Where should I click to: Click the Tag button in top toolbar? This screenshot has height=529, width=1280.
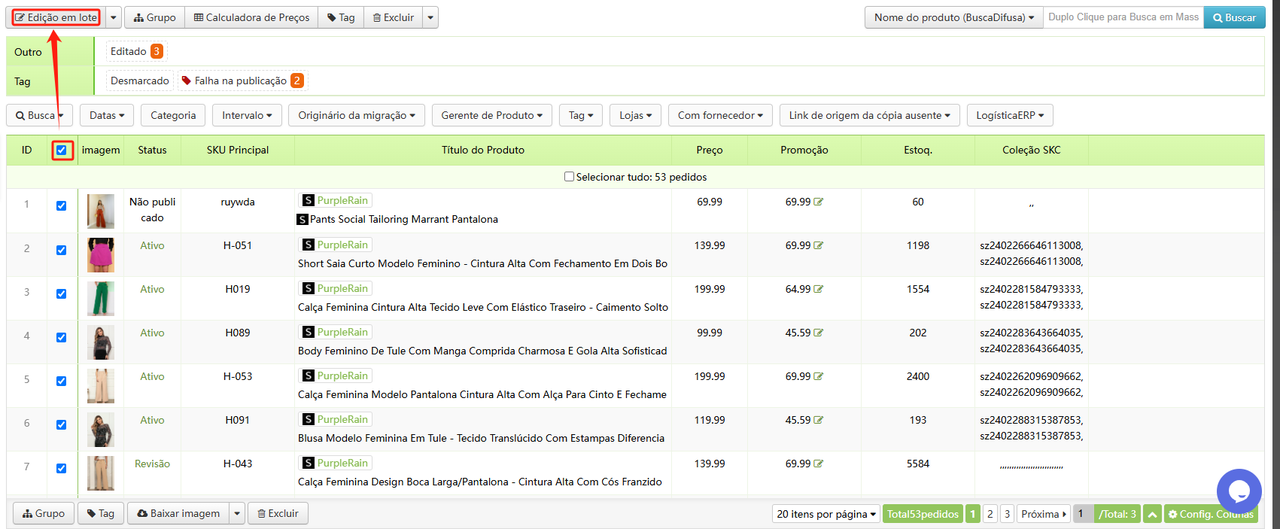click(340, 17)
